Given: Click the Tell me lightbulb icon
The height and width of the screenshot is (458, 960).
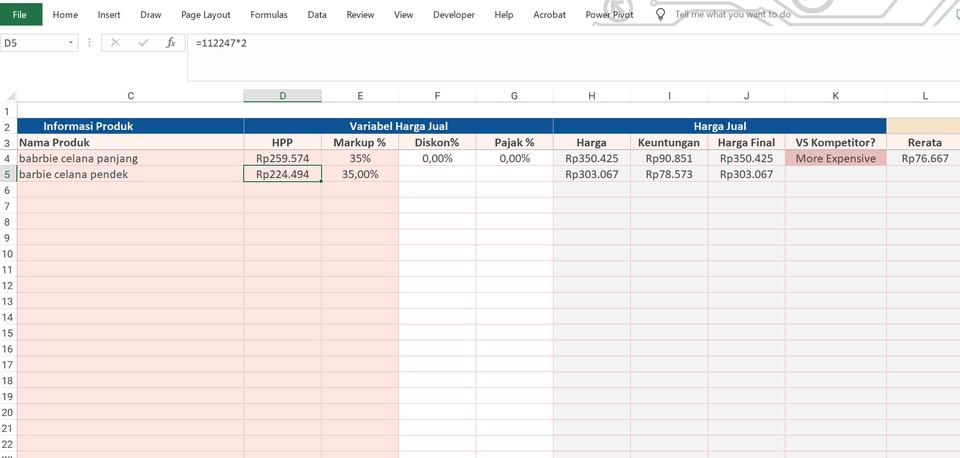Looking at the screenshot, I should tap(660, 14).
